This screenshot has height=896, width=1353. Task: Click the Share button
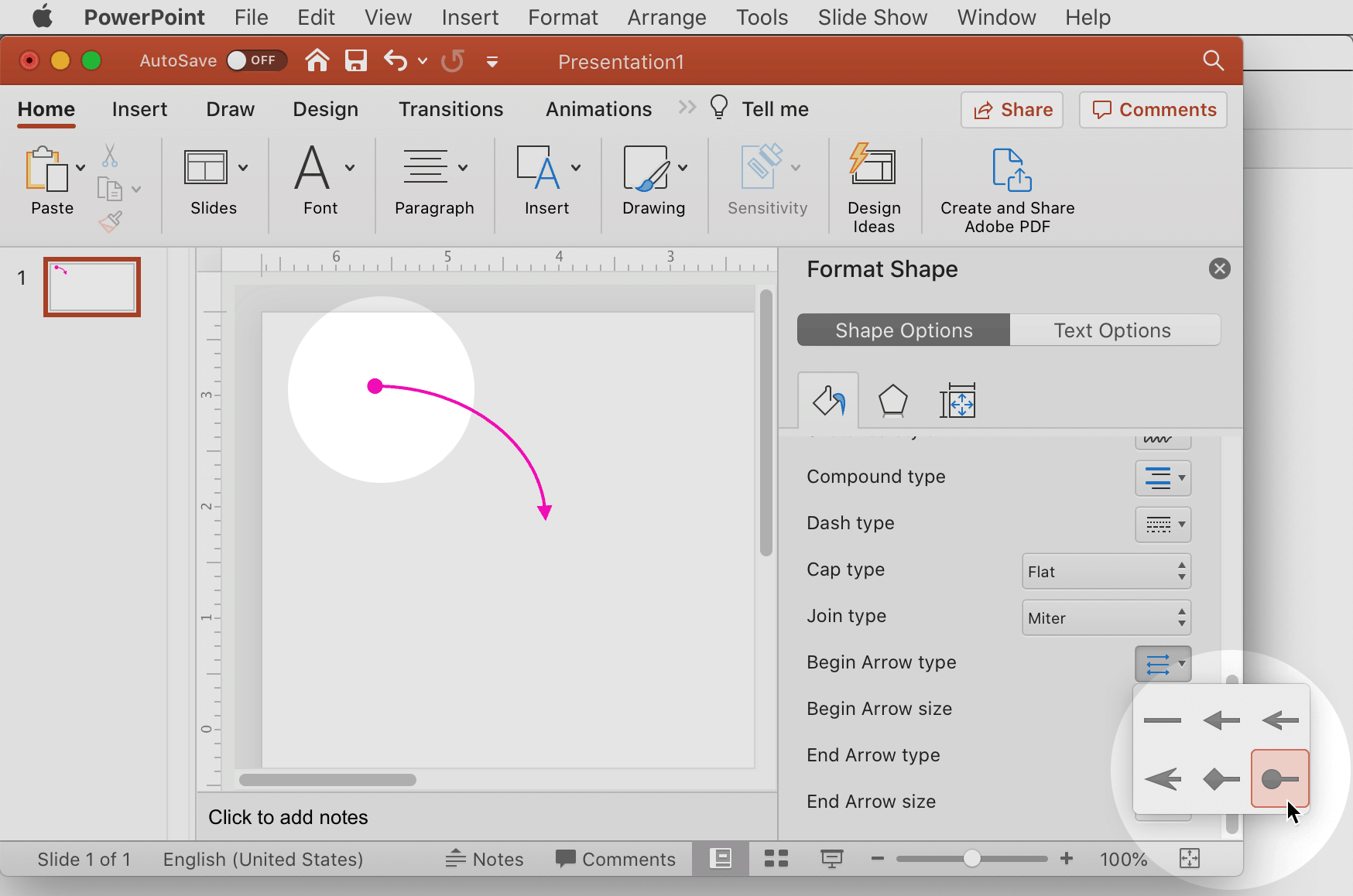coord(1012,110)
